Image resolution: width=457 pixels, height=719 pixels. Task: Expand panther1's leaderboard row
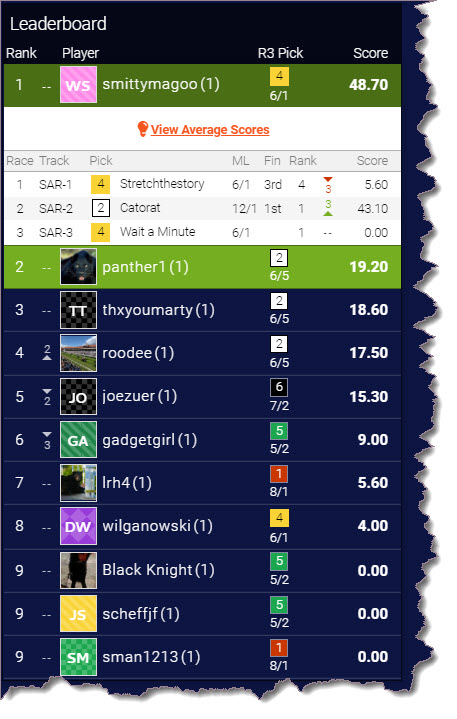202,267
